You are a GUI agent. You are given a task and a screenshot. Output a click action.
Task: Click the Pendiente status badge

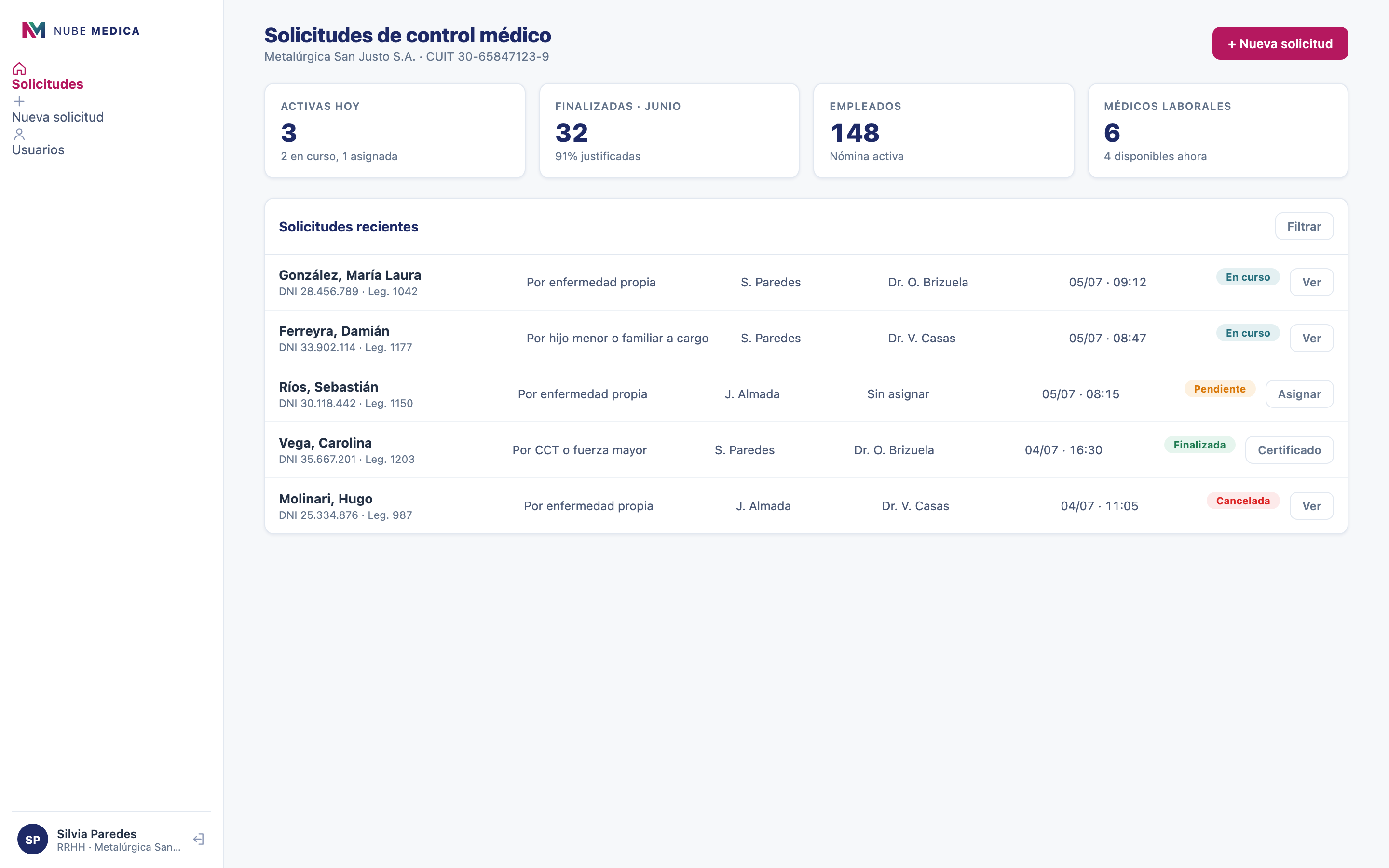(x=1220, y=389)
